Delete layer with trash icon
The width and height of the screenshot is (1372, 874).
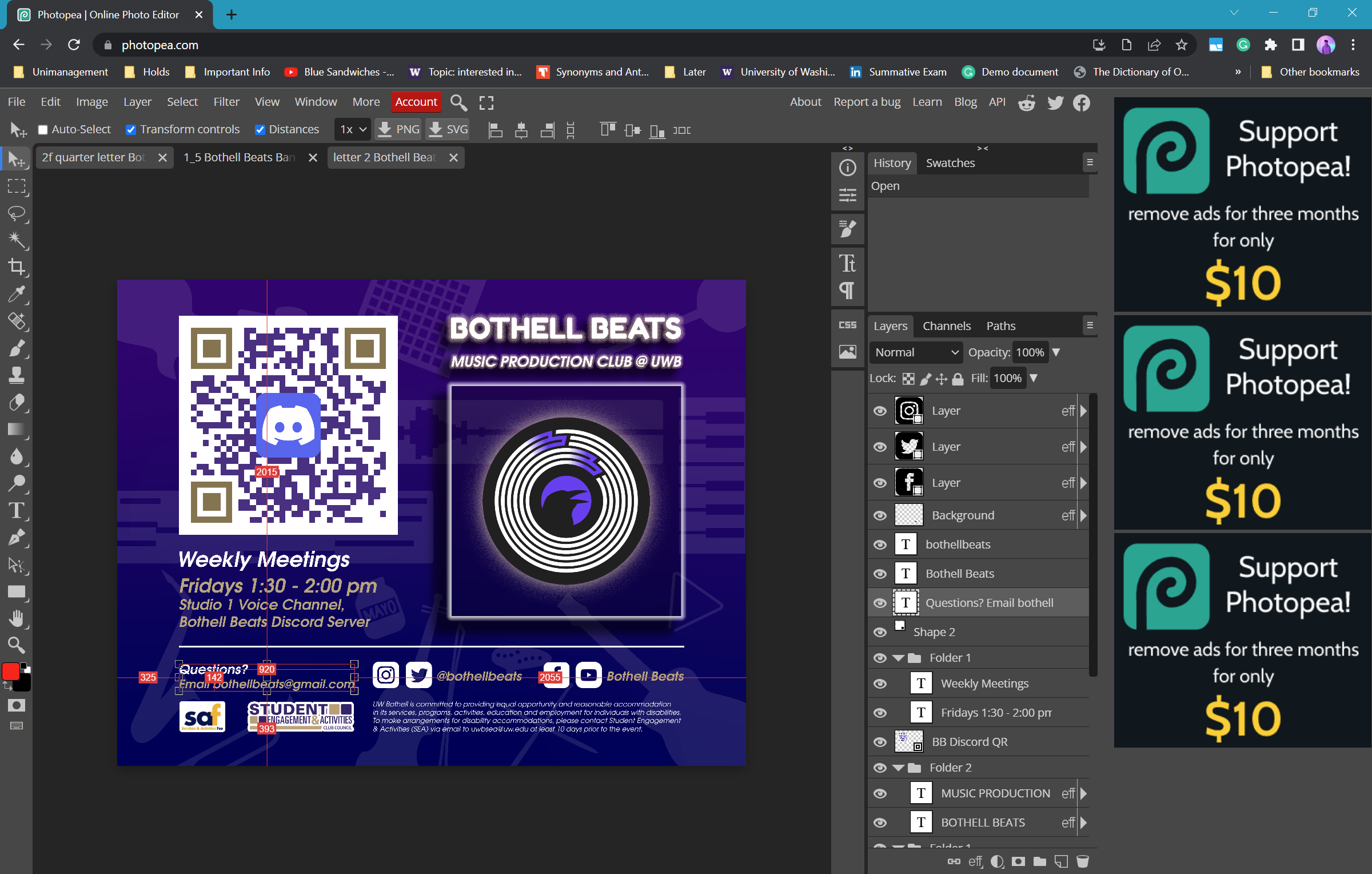point(1083,861)
